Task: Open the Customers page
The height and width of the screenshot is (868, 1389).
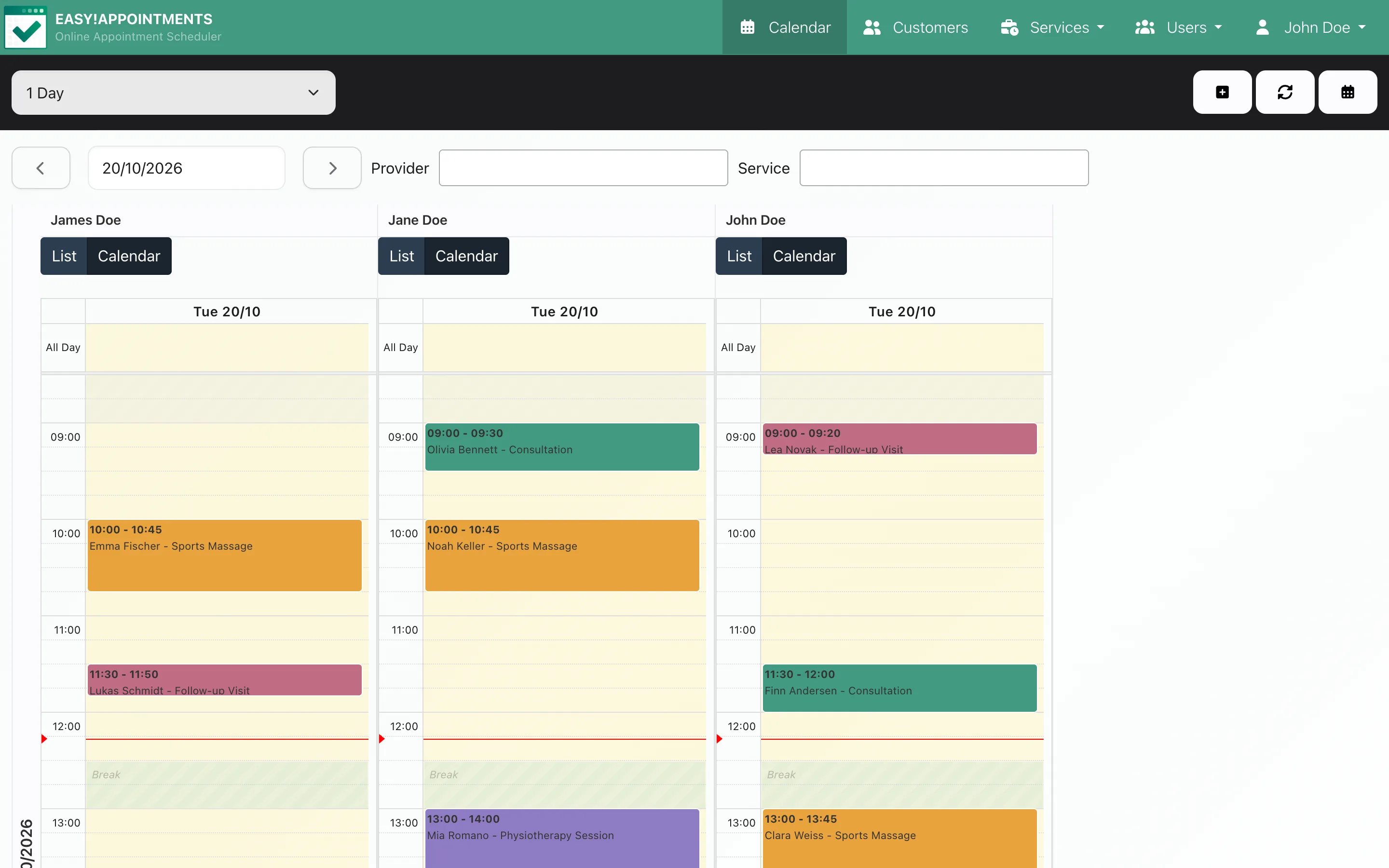Action: click(x=915, y=27)
